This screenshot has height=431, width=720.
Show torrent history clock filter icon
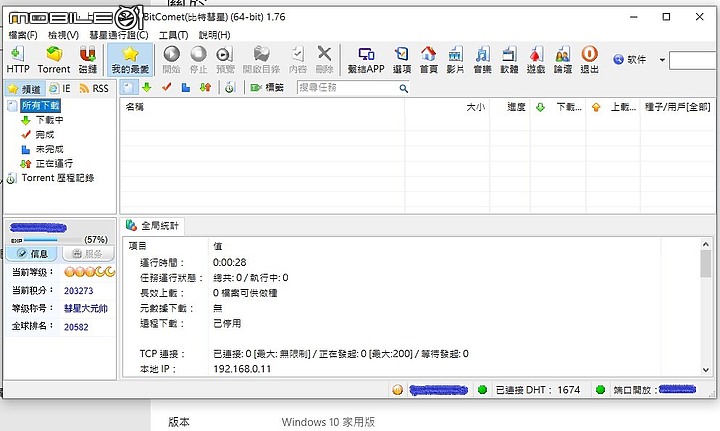point(230,87)
